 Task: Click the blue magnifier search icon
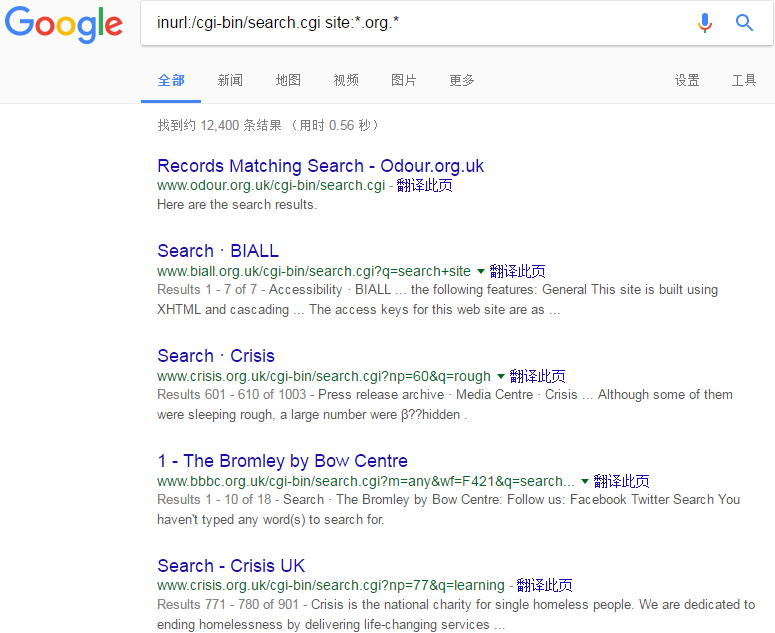pyautogui.click(x=744, y=23)
